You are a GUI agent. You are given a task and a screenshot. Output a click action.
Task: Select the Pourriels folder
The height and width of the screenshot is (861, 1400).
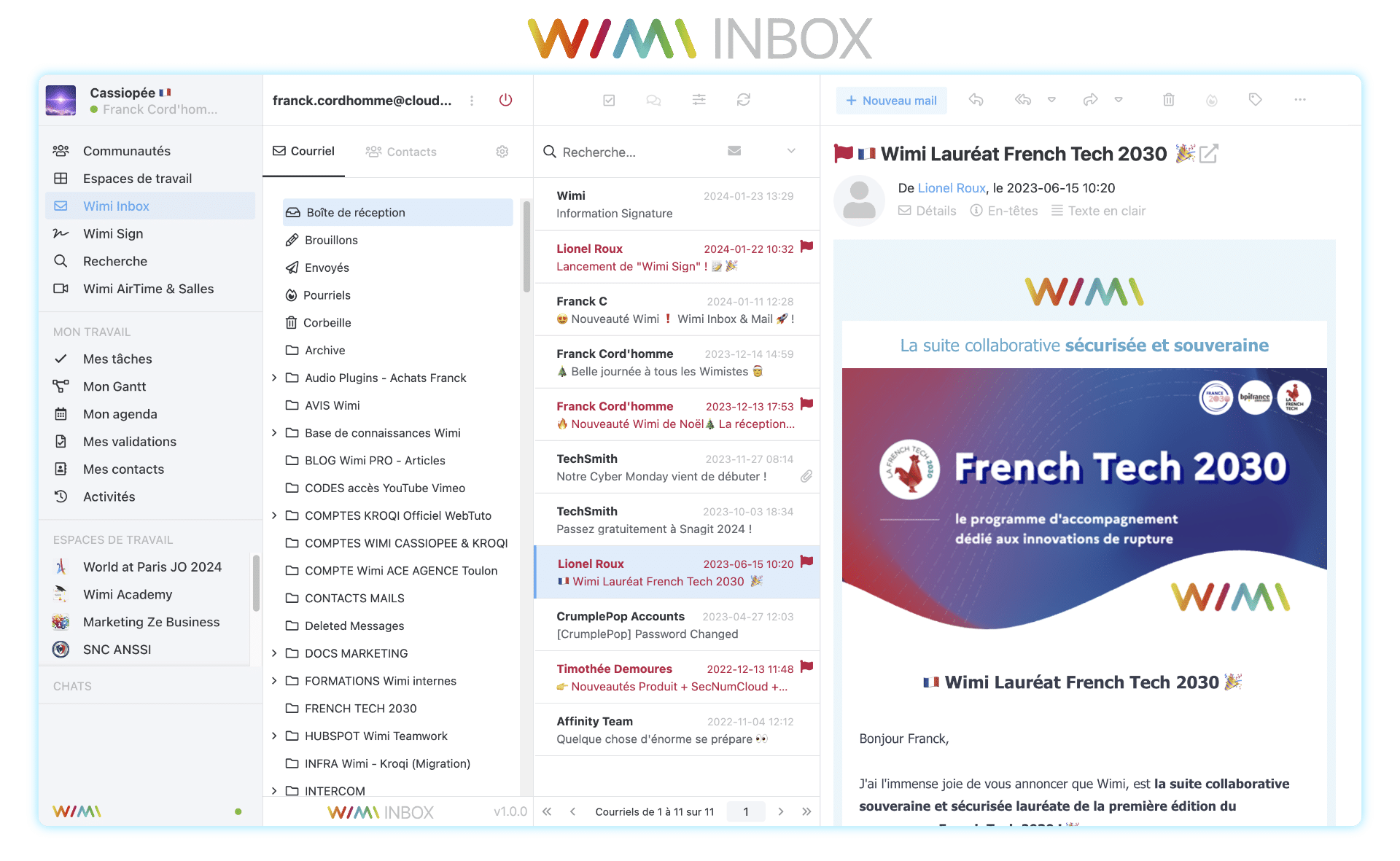397,295
